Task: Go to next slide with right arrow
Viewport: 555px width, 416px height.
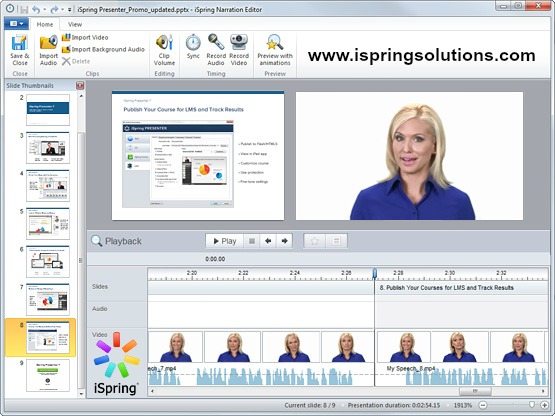Action: (x=284, y=241)
